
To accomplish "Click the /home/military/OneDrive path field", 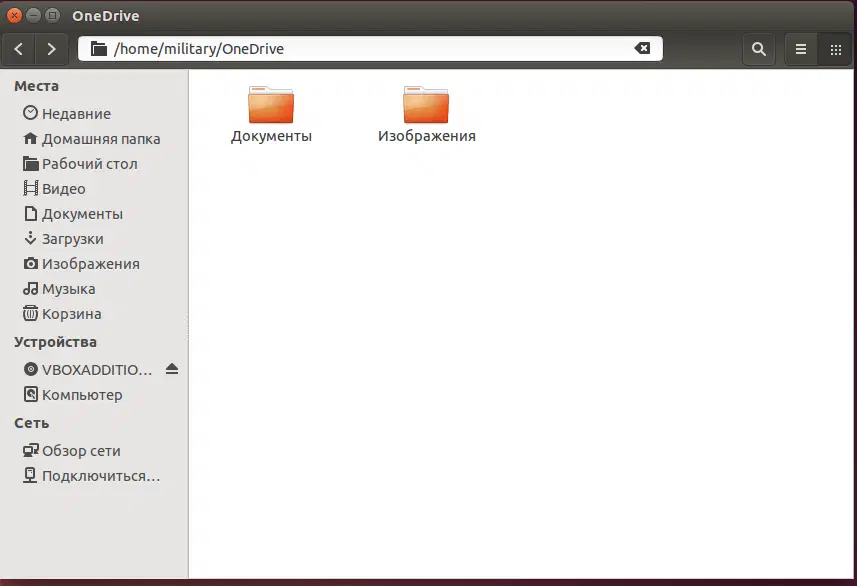I will tap(370, 49).
